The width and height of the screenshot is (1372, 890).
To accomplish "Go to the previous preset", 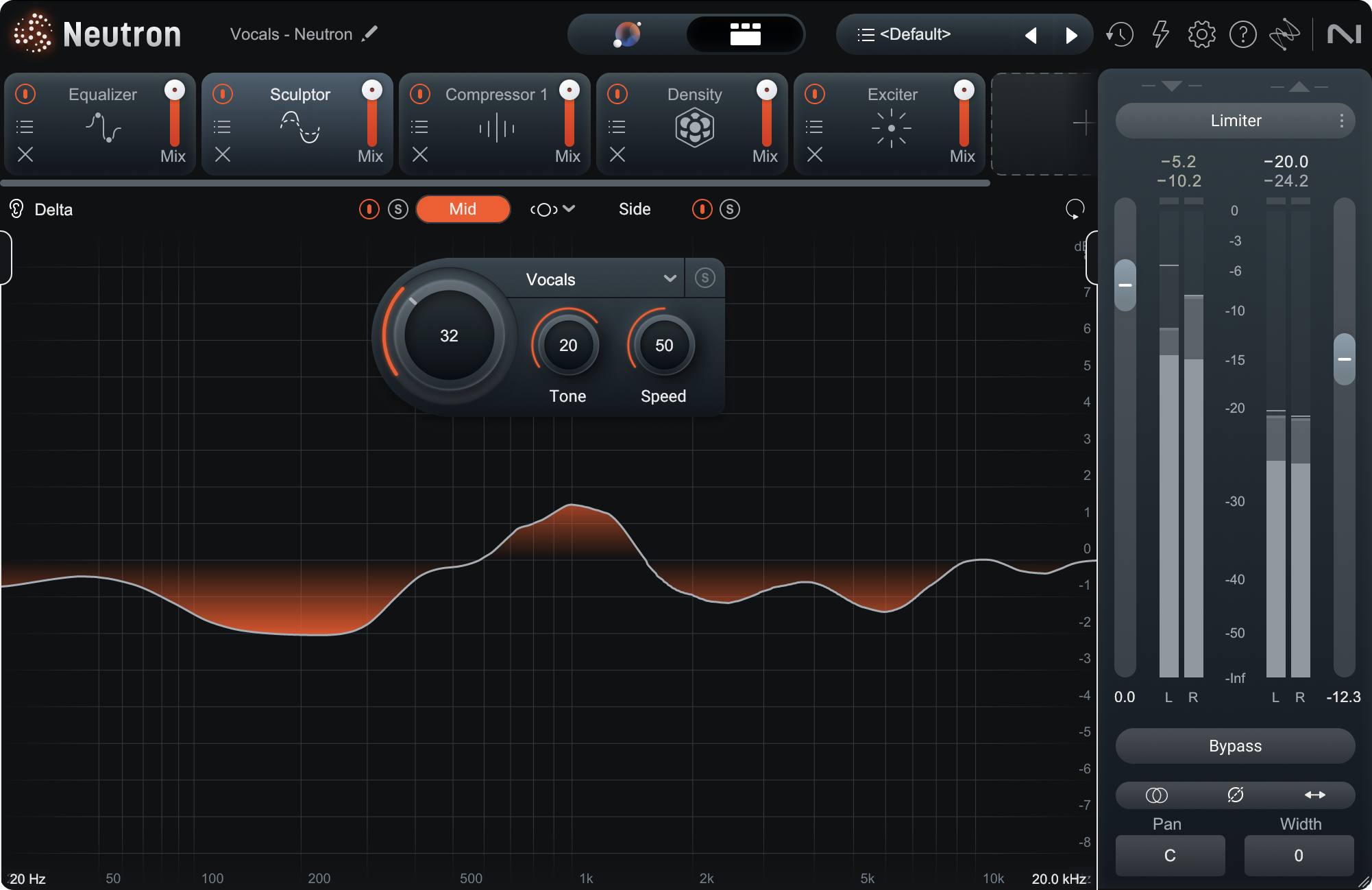I will point(1030,35).
